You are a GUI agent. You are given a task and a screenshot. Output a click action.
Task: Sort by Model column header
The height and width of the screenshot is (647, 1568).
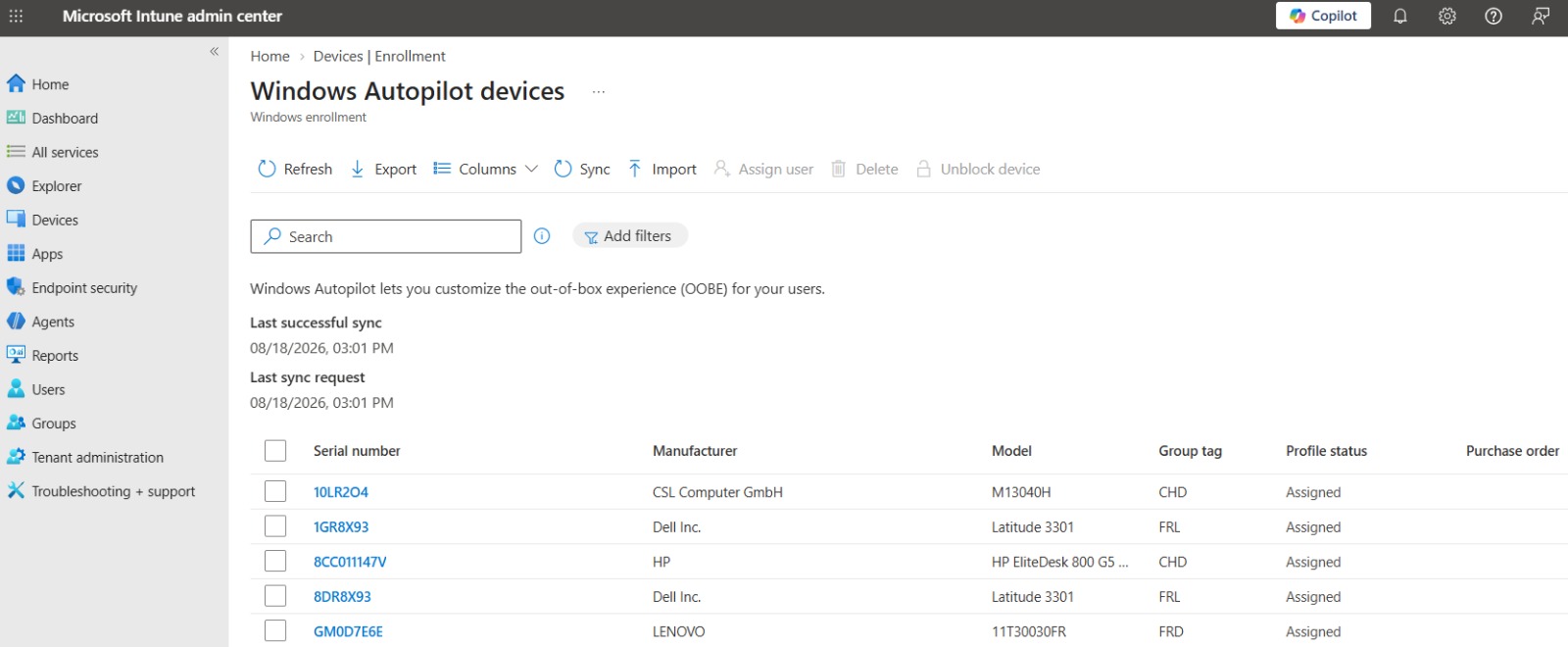[1011, 451]
